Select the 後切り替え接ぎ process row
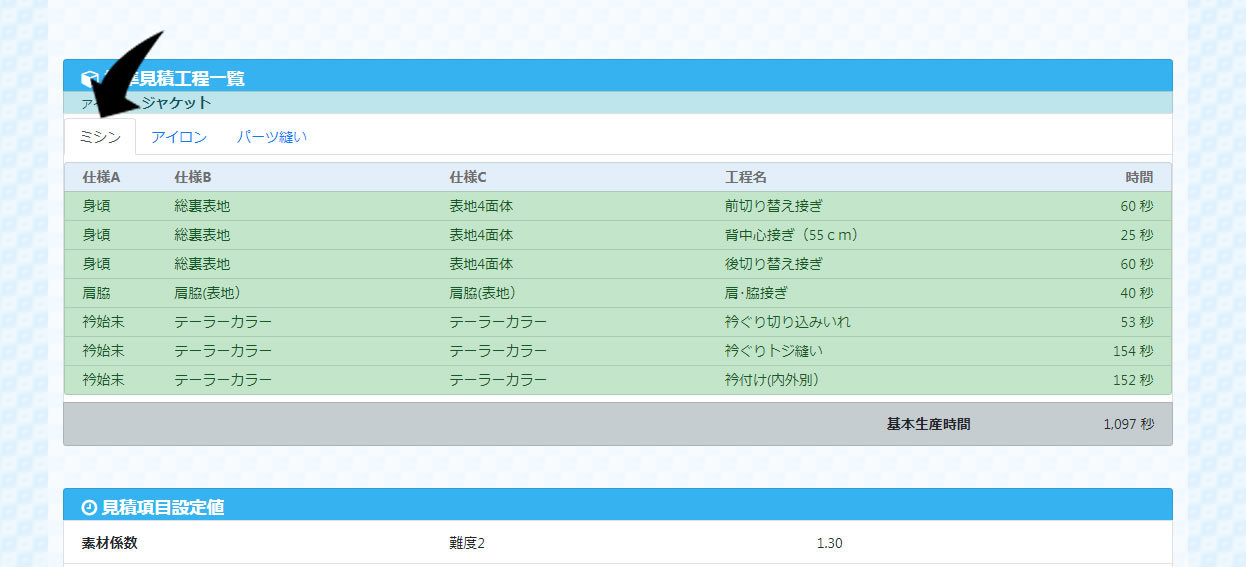This screenshot has height=567, width=1247. [774, 264]
